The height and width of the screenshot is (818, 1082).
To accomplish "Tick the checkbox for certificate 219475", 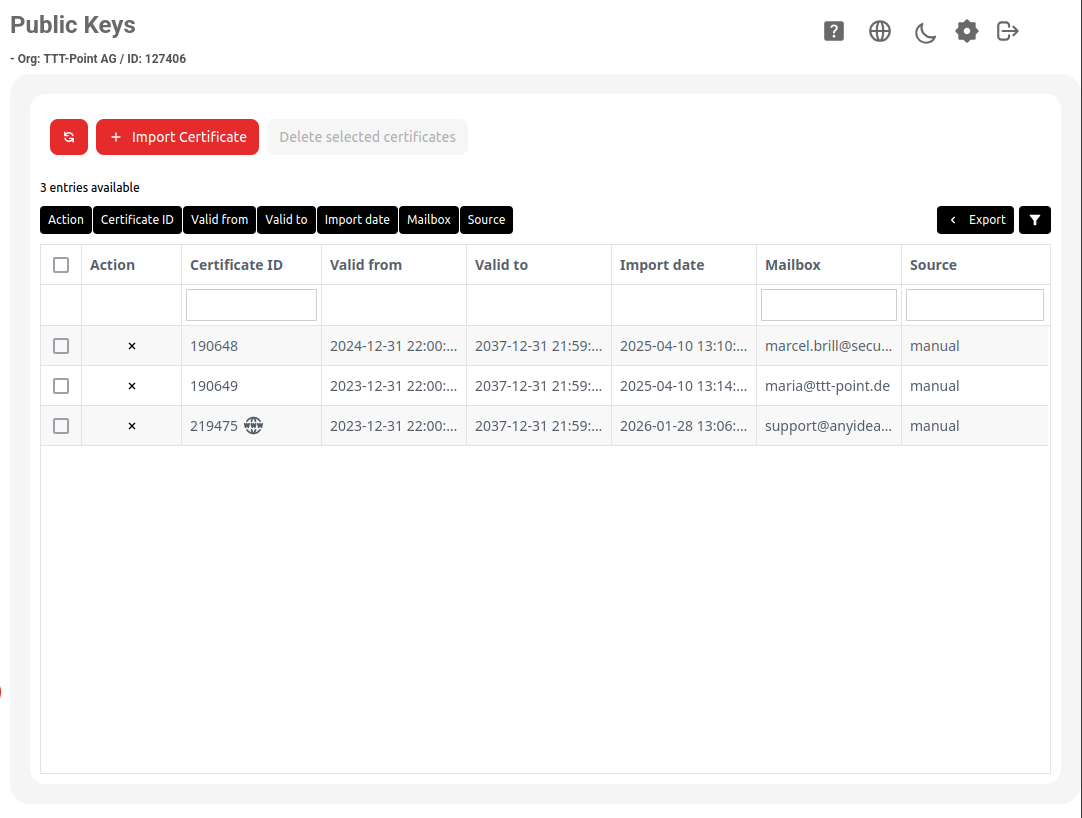I will click(61, 426).
